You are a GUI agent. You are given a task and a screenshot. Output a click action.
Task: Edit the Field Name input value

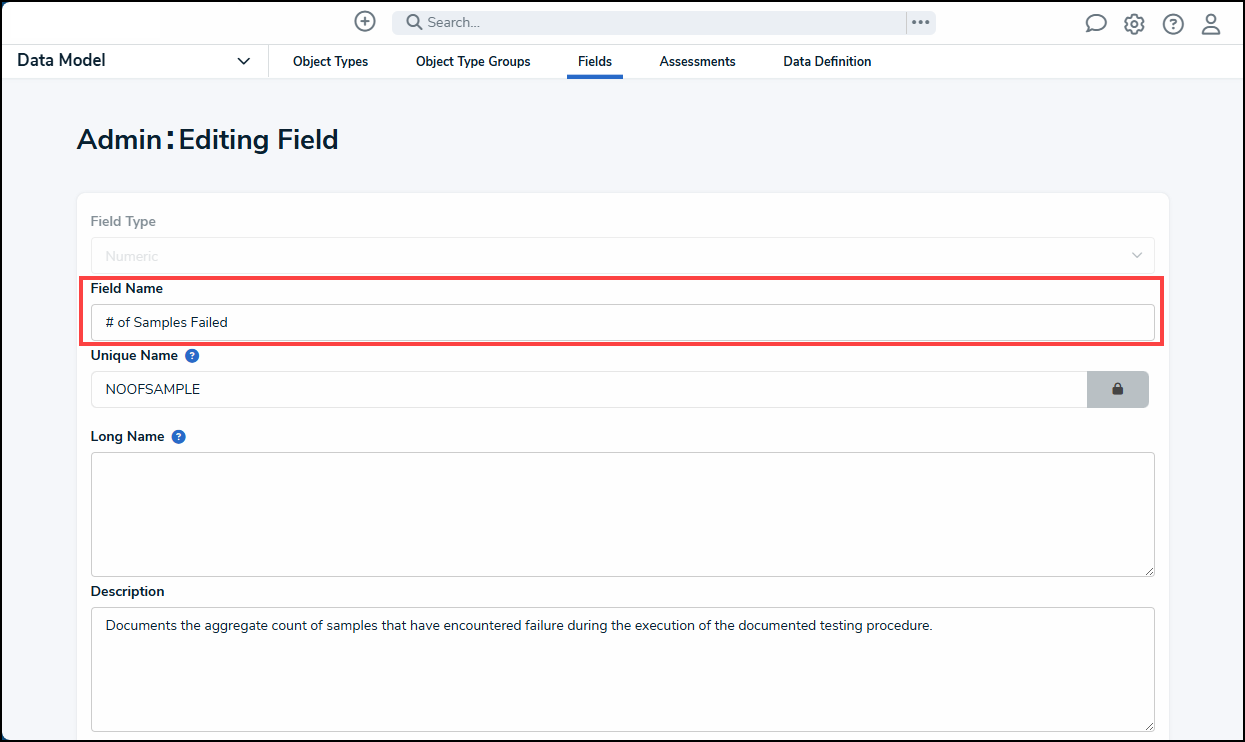pyautogui.click(x=622, y=322)
